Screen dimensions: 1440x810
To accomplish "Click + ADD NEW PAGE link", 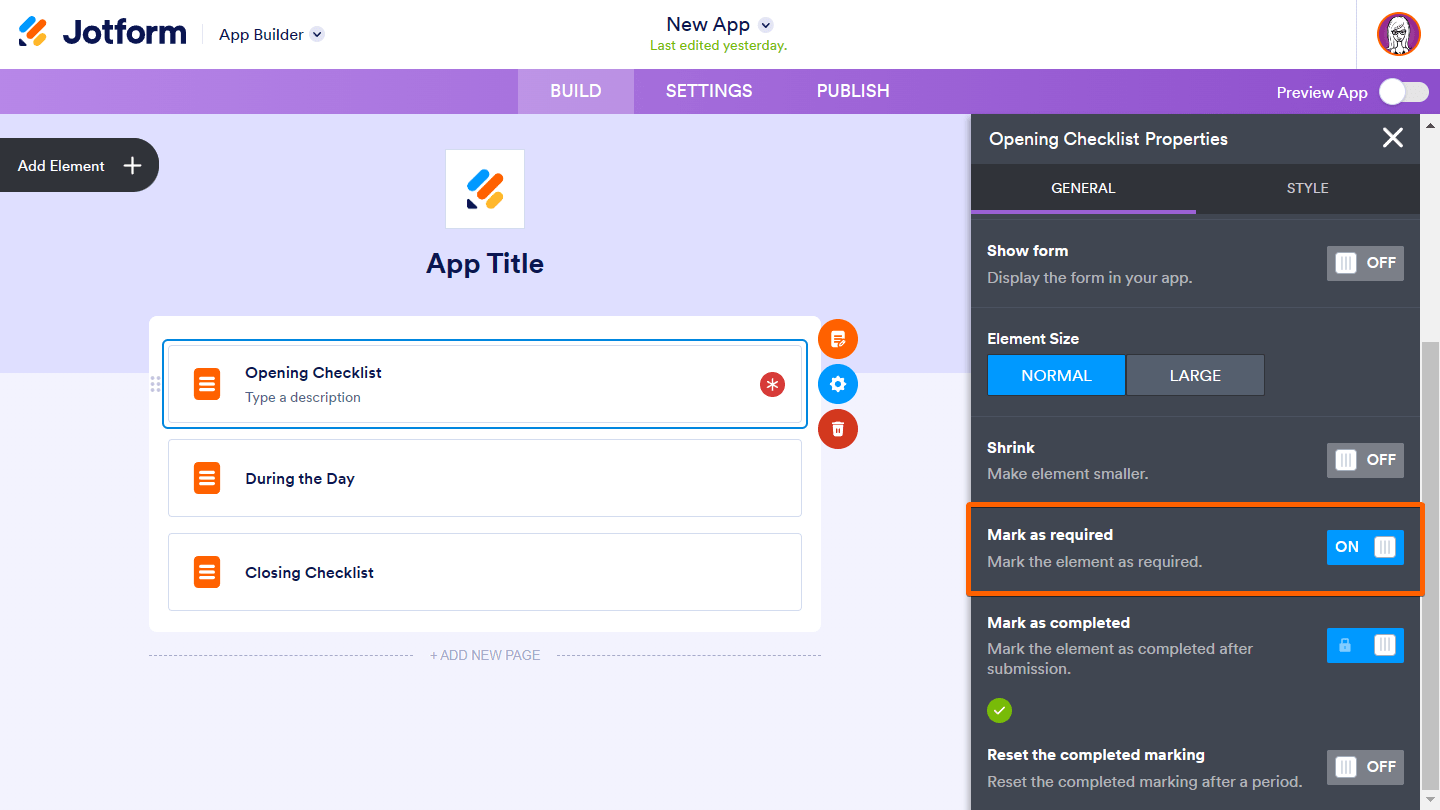I will click(485, 655).
